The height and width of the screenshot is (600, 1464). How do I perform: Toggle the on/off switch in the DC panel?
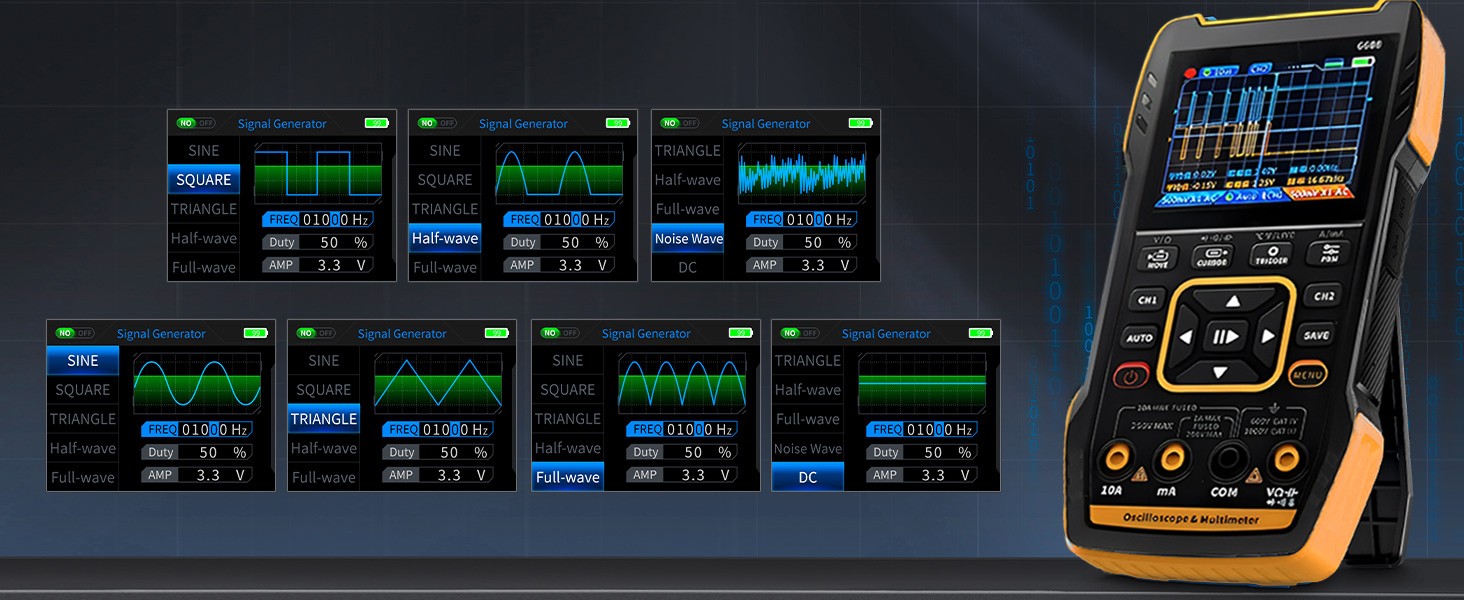799,333
